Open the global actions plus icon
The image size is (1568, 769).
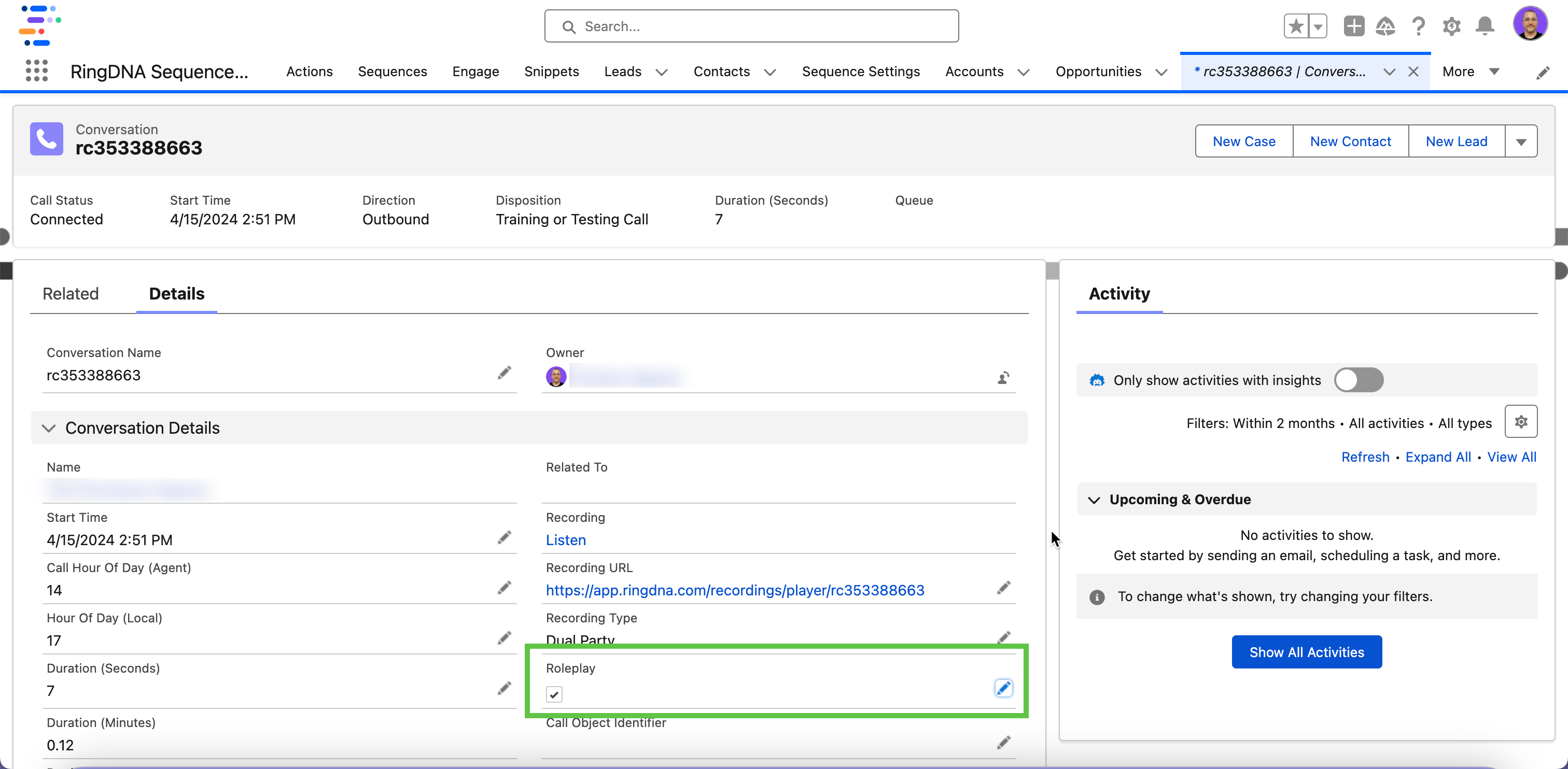[1354, 26]
